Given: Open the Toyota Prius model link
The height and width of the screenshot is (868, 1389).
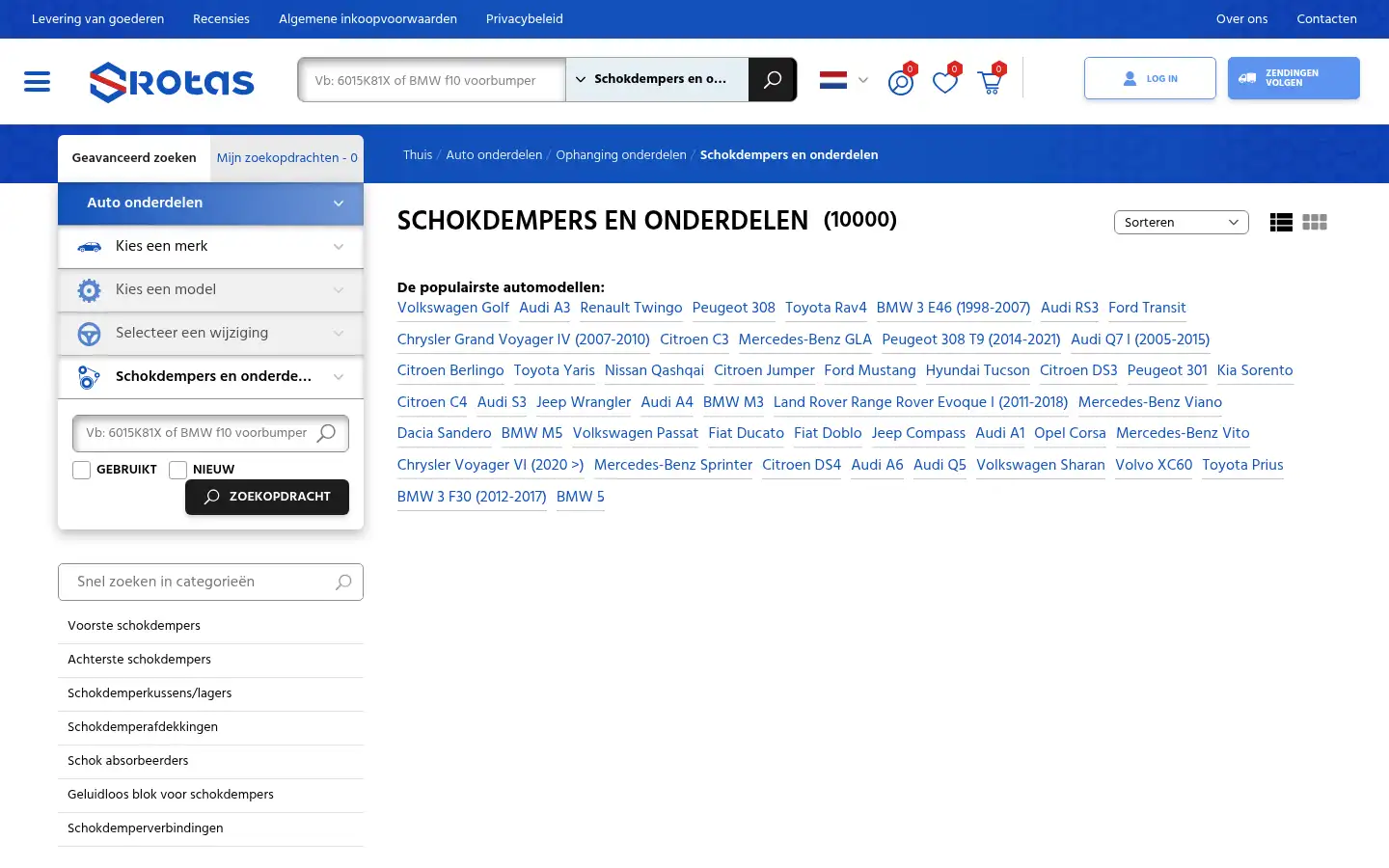Looking at the screenshot, I should pyautogui.click(x=1242, y=466).
